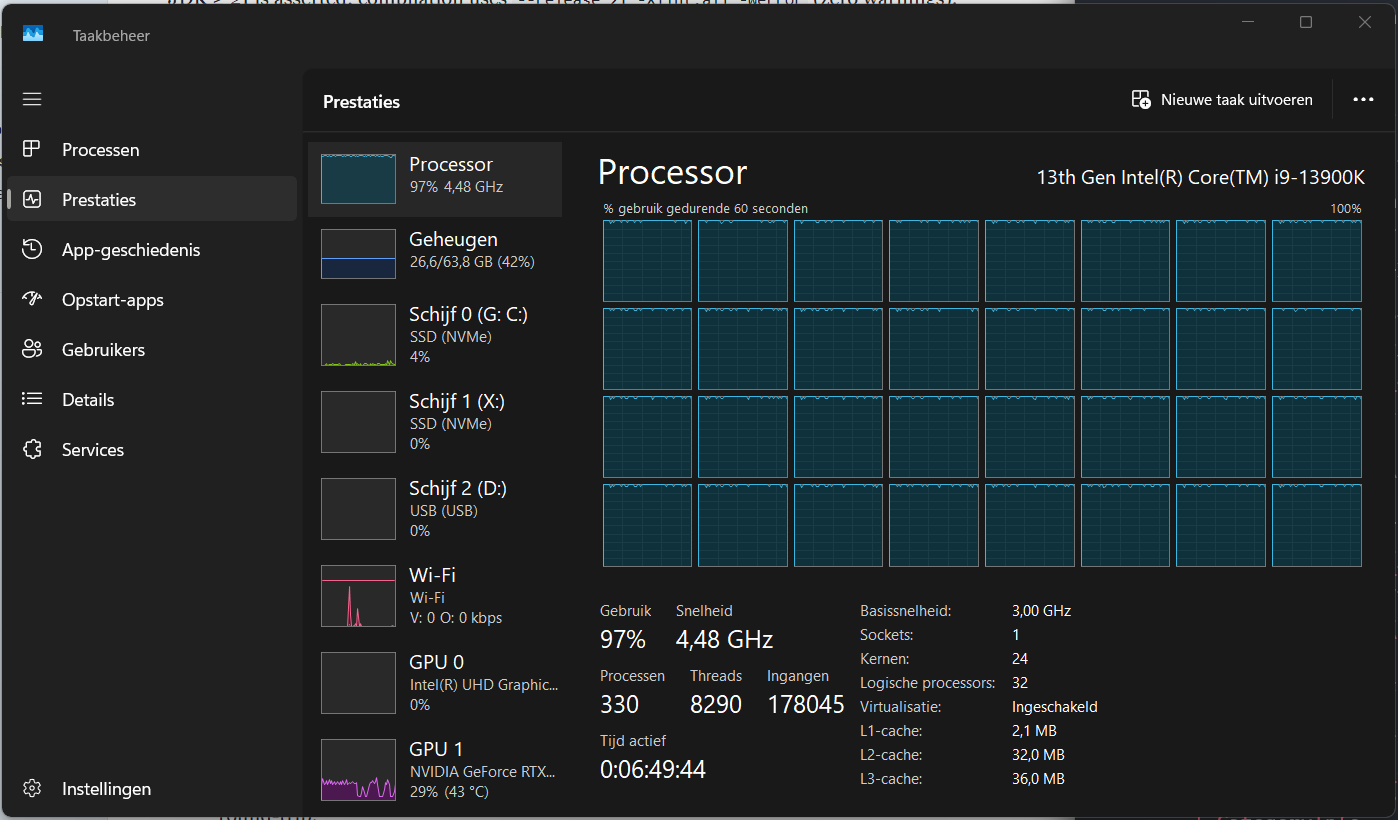Click the Ingangen value 178045

[x=806, y=705]
